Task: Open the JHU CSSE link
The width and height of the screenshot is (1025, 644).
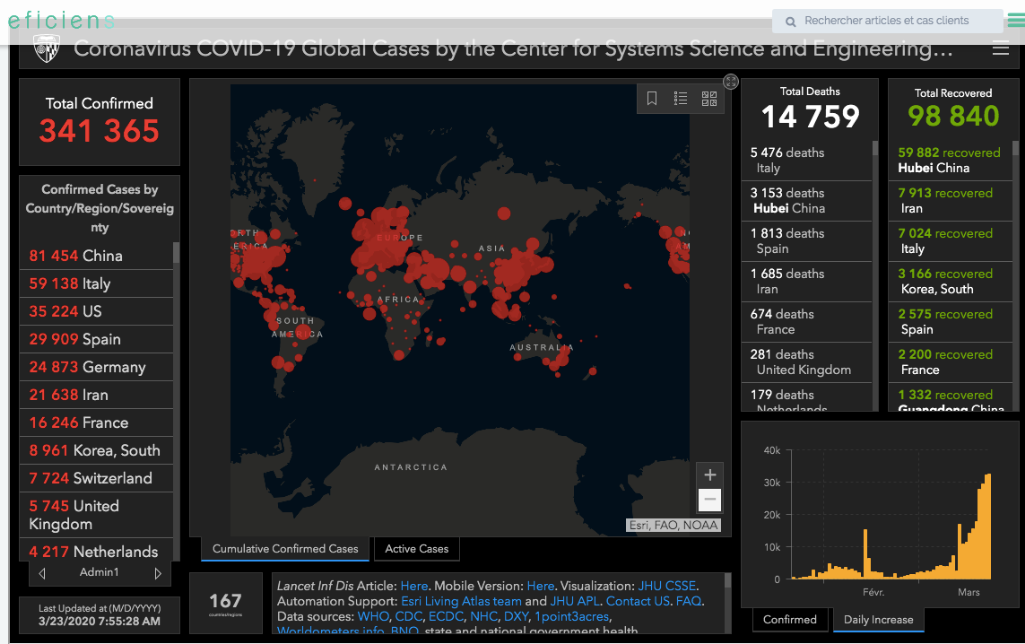Action: pyautogui.click(x=667, y=586)
